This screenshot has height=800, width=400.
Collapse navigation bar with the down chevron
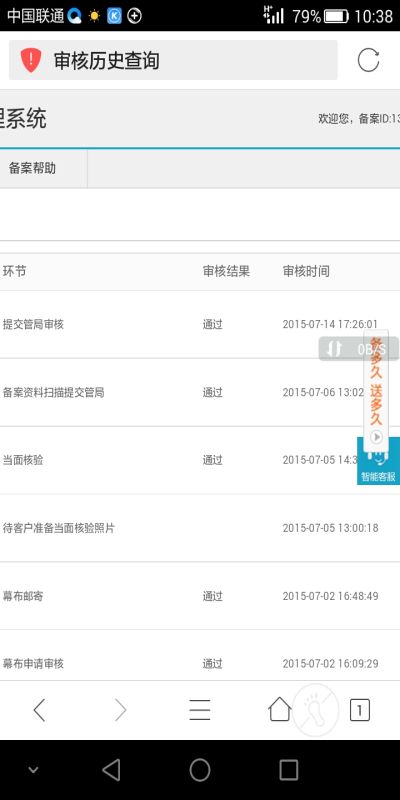[x=33, y=770]
